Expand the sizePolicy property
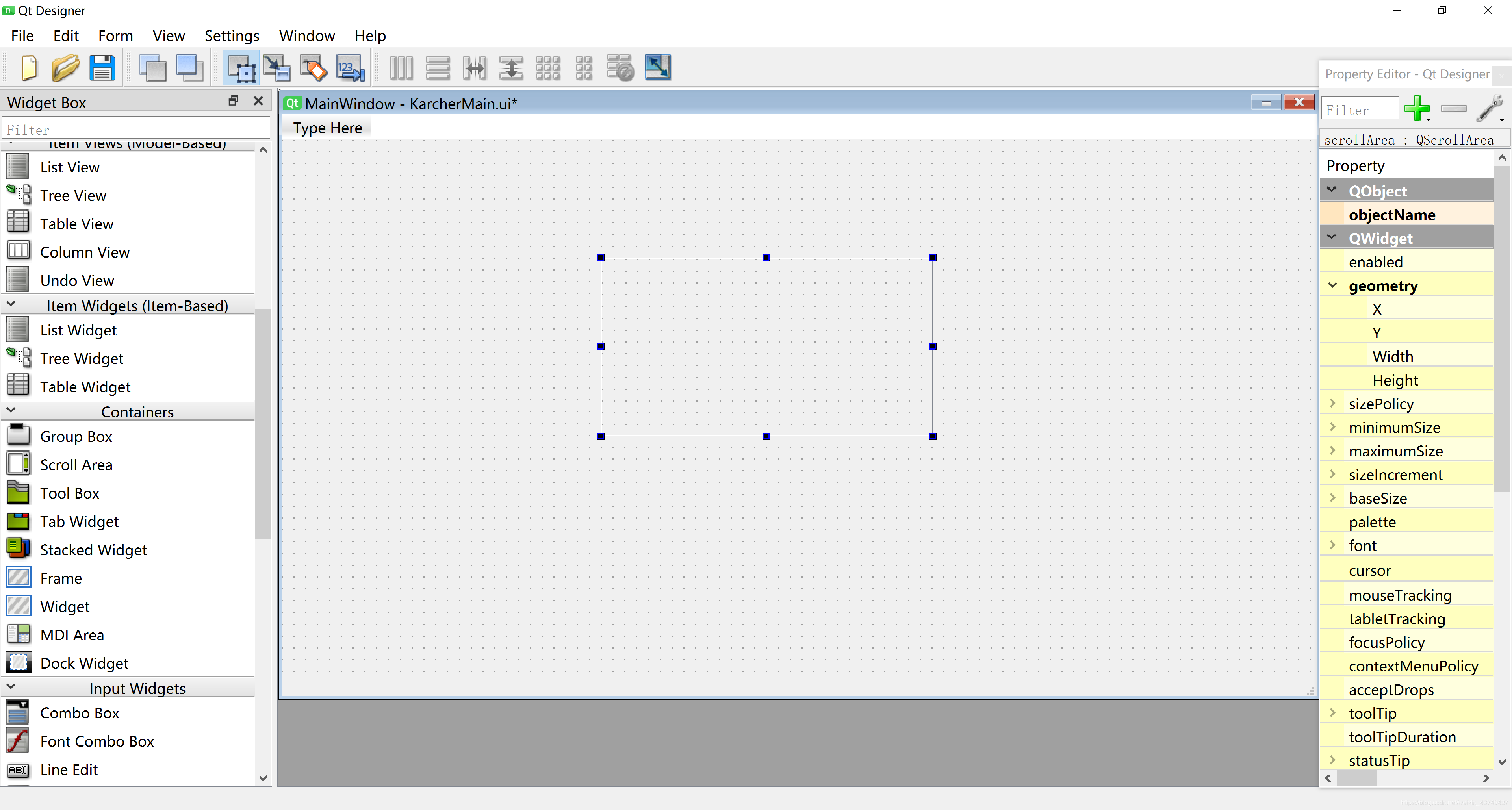This screenshot has height=810, width=1512. click(x=1332, y=403)
